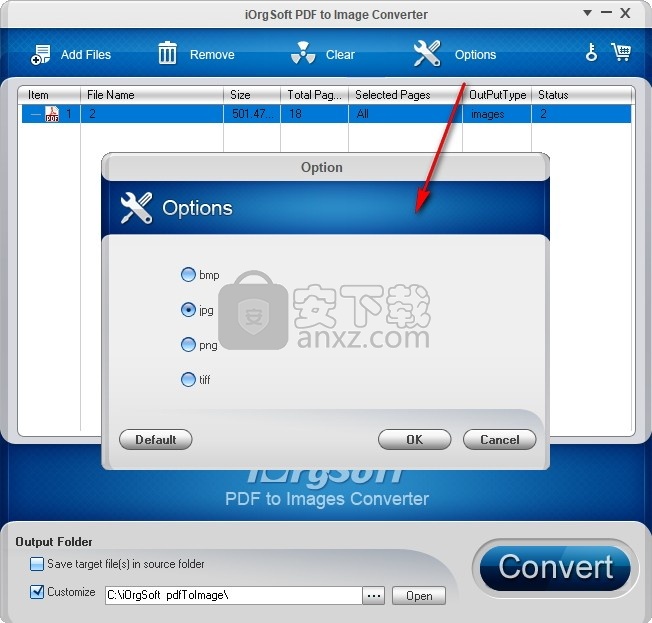Click the Remove label in toolbar
The width and height of the screenshot is (652, 623).
212,54
